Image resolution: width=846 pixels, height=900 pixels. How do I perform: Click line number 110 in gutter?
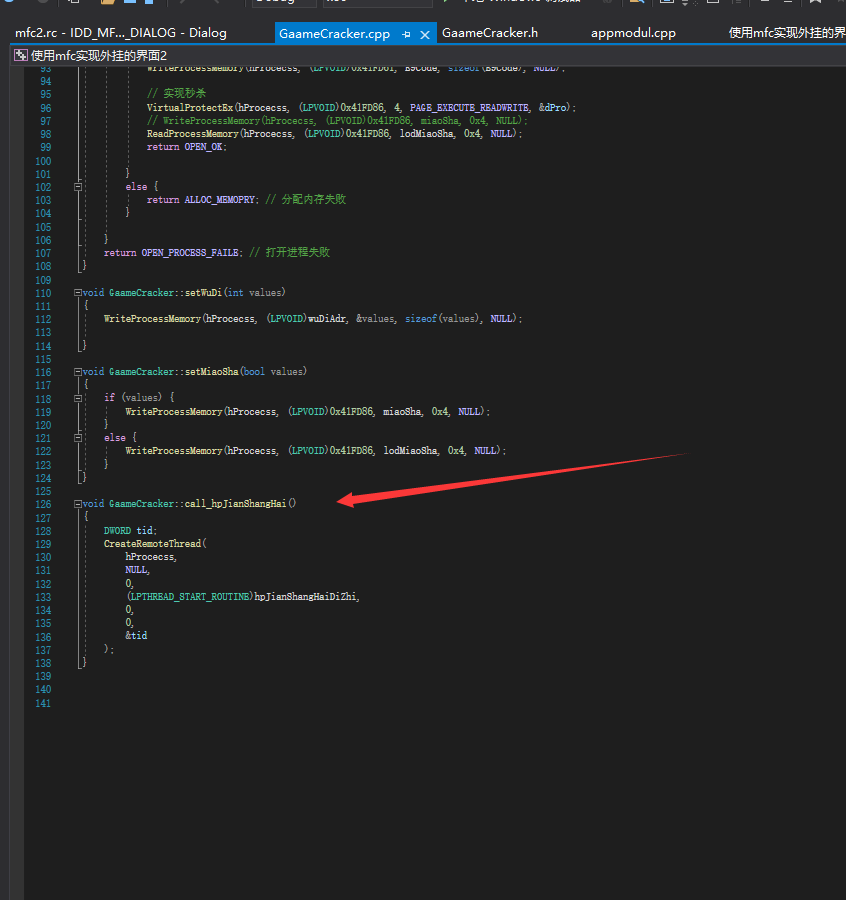[43, 293]
